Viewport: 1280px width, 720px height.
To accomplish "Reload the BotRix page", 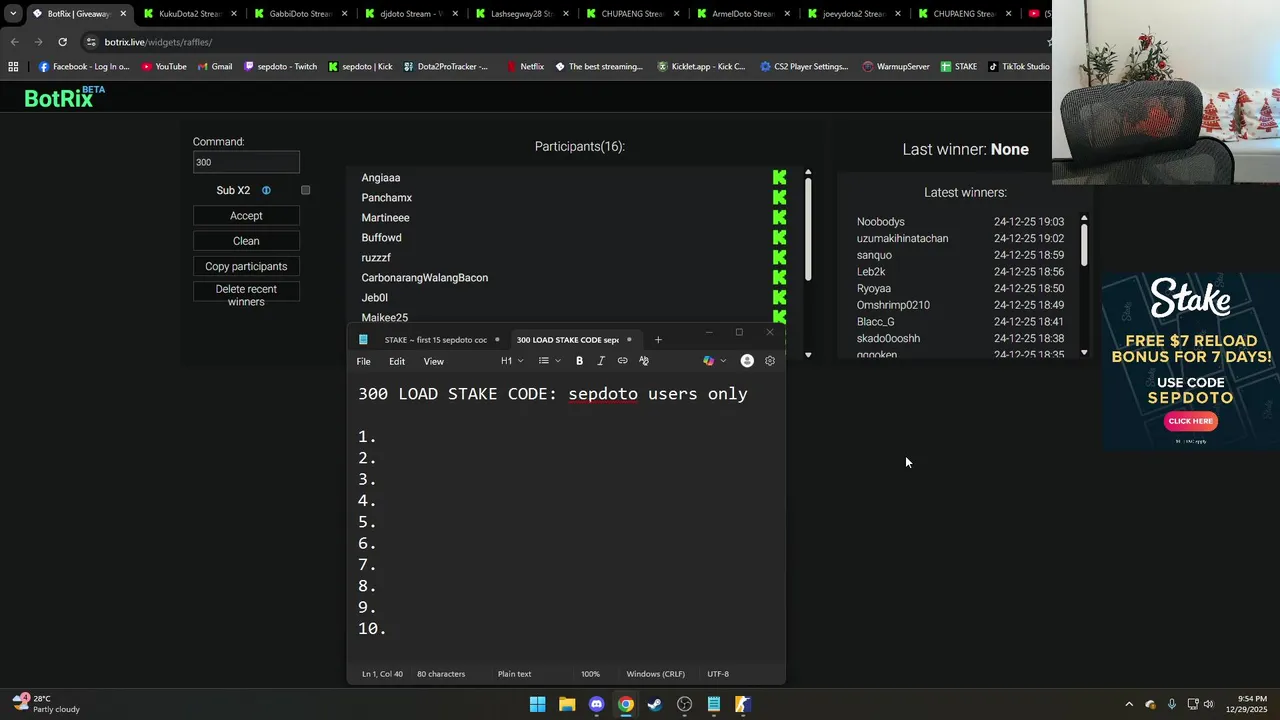I will [x=62, y=42].
